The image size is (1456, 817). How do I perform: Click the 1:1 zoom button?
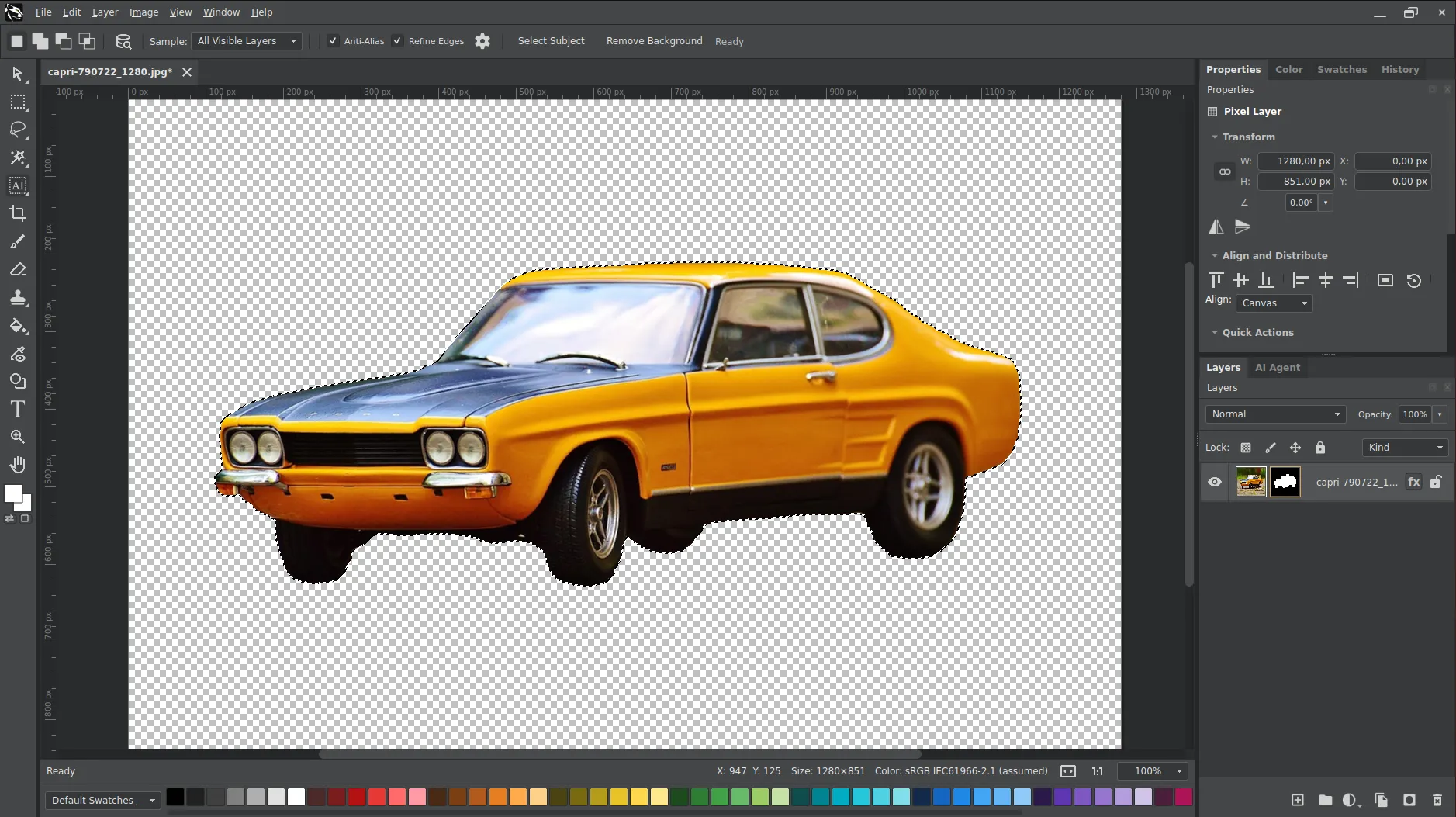(1097, 771)
